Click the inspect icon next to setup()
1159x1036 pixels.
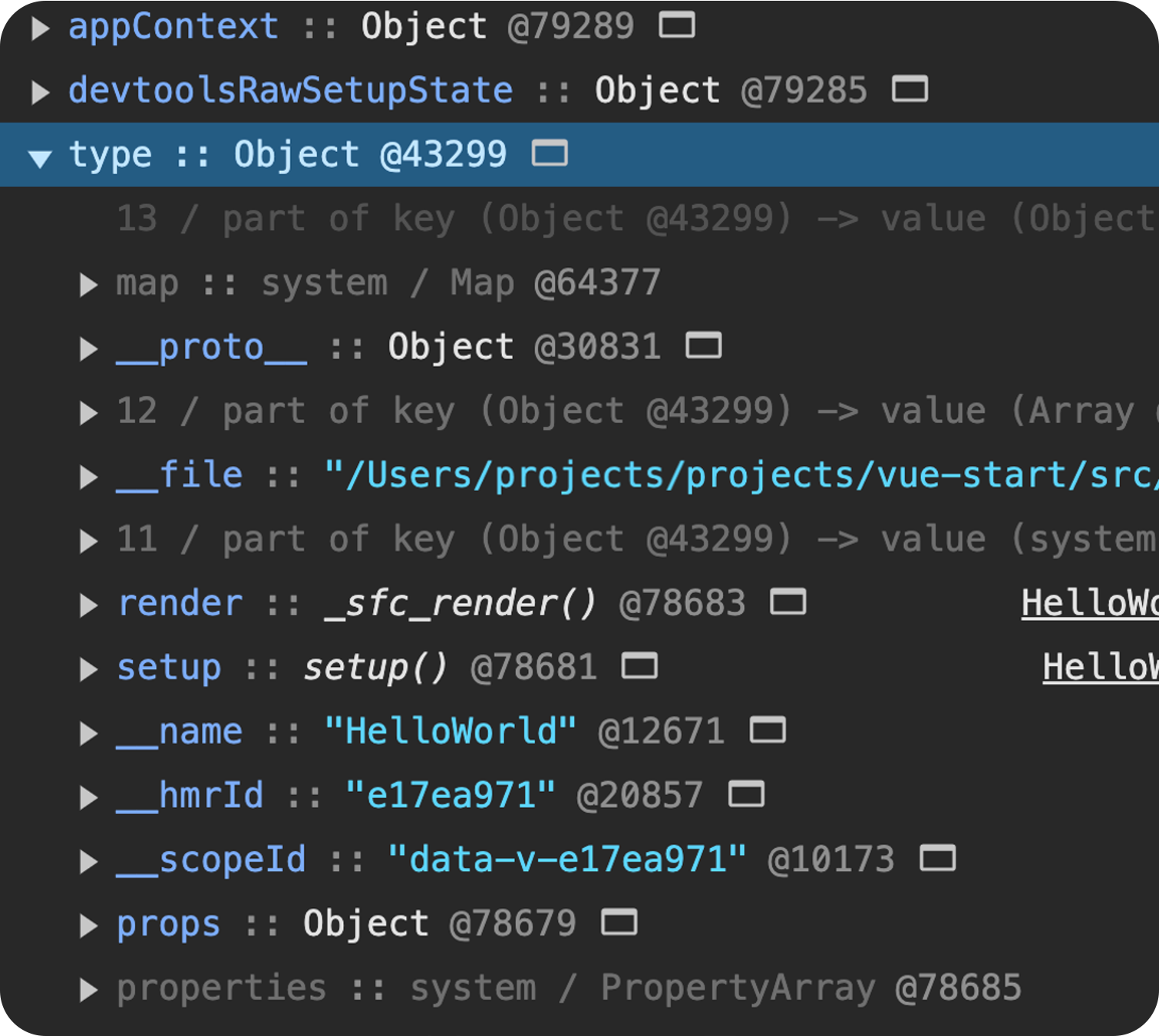coord(639,666)
